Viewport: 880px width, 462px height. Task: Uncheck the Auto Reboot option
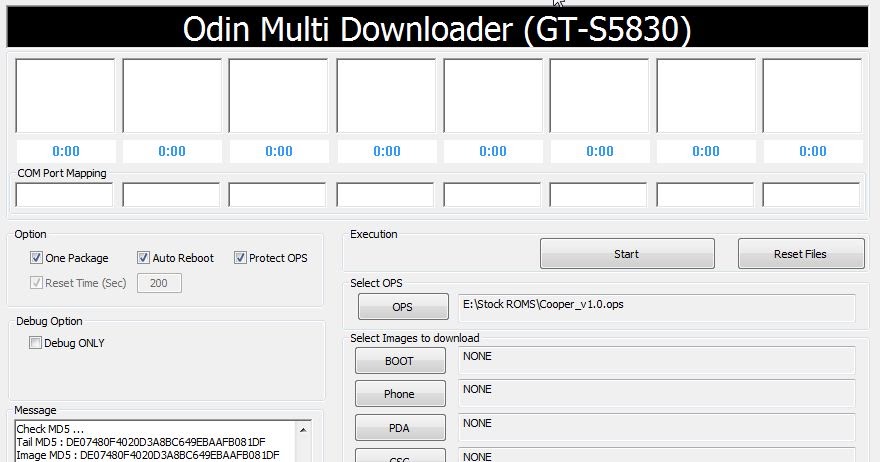pyautogui.click(x=143, y=258)
